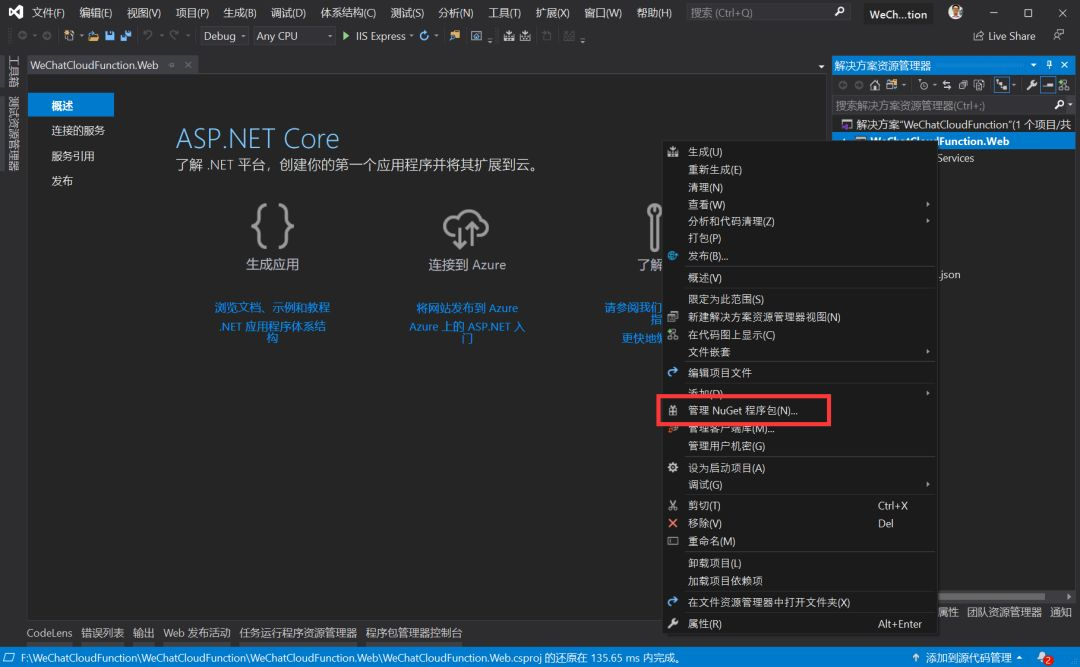Click the Visual Studio logo icon

(x=15, y=12)
